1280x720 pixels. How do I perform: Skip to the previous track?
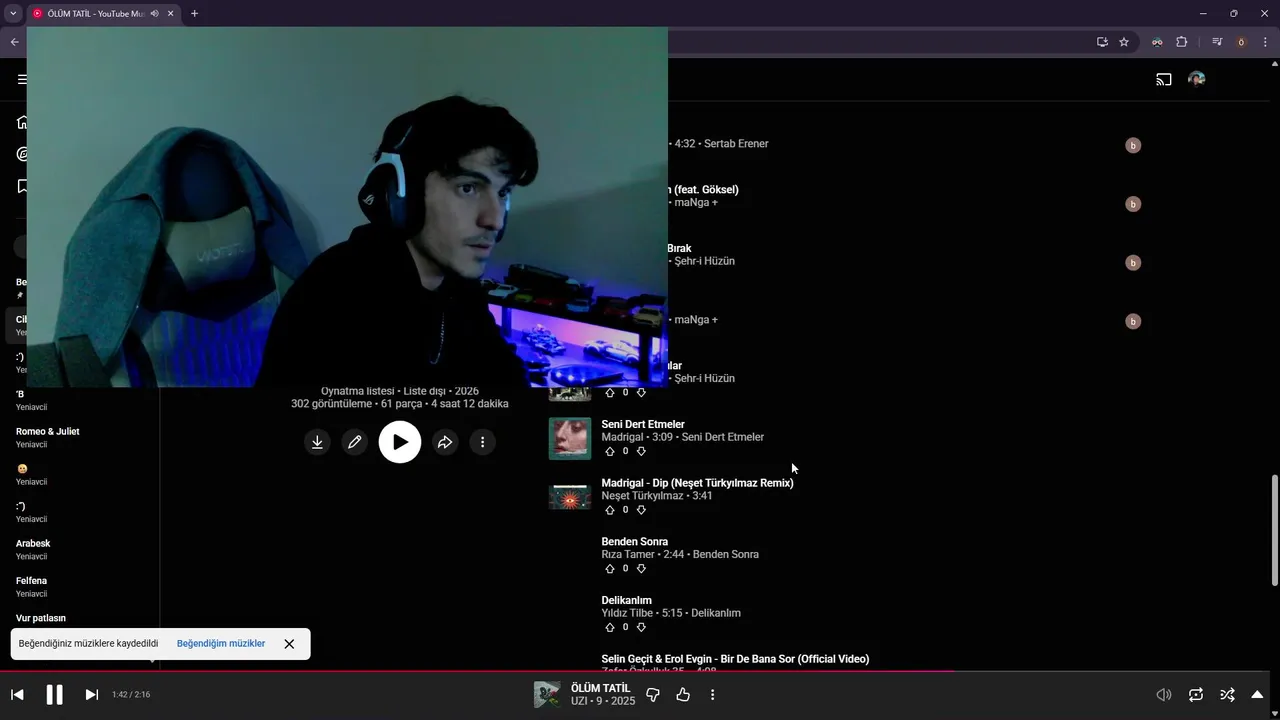(x=17, y=694)
